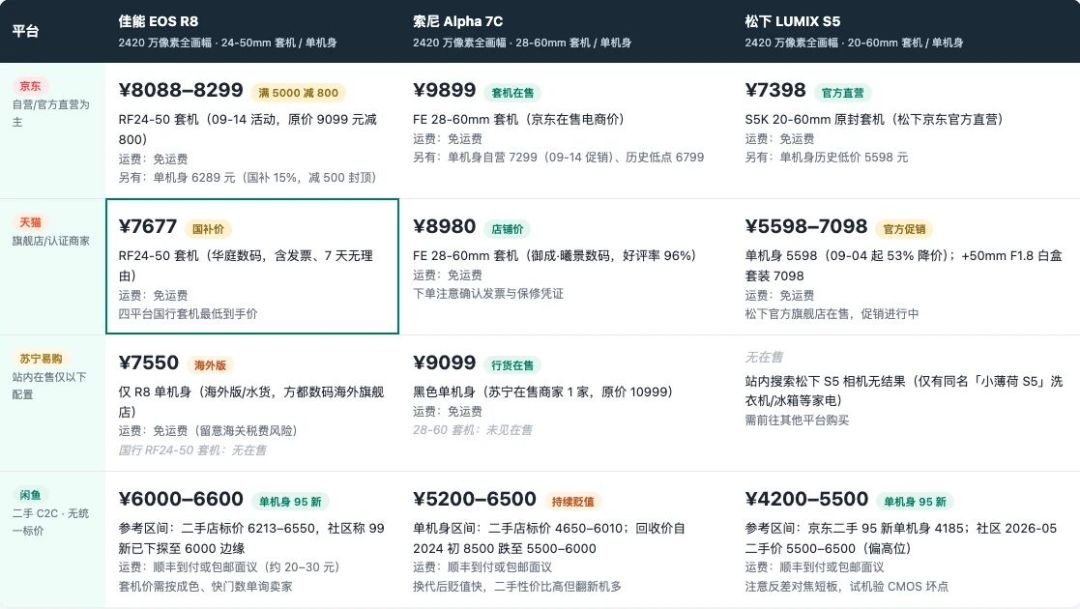The width and height of the screenshot is (1080, 609).
Task: Click the 二手 C2C · 无统一标价 description
Action: click(x=51, y=522)
